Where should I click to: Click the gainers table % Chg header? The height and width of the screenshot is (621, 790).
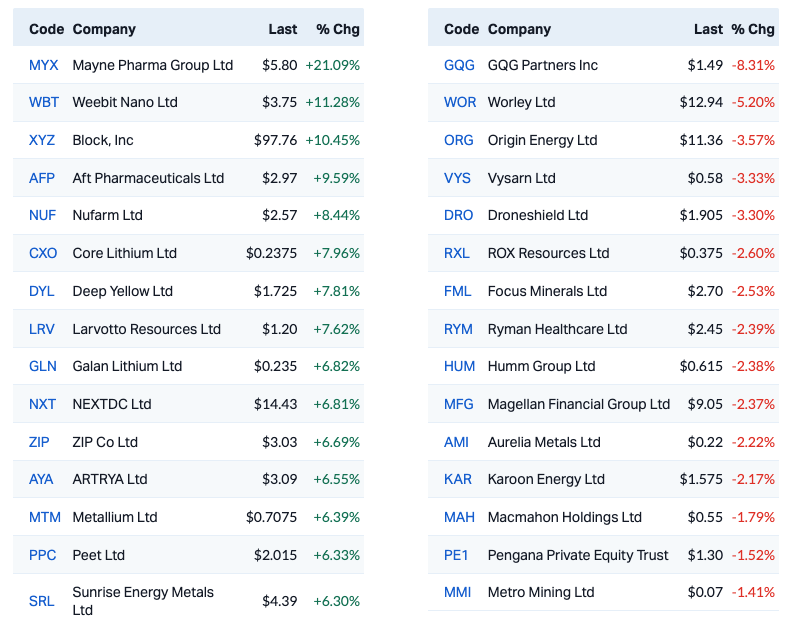(x=338, y=29)
